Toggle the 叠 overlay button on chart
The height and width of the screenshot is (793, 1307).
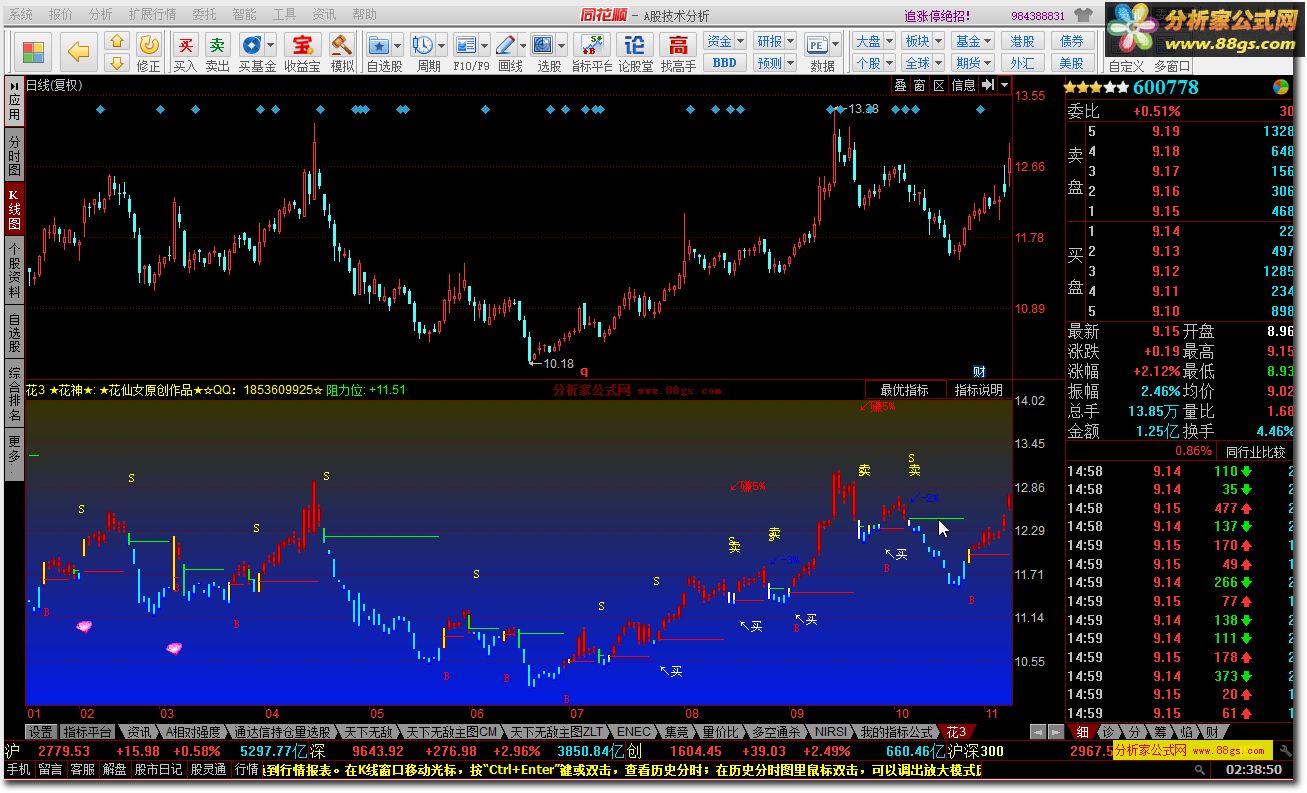tap(900, 85)
